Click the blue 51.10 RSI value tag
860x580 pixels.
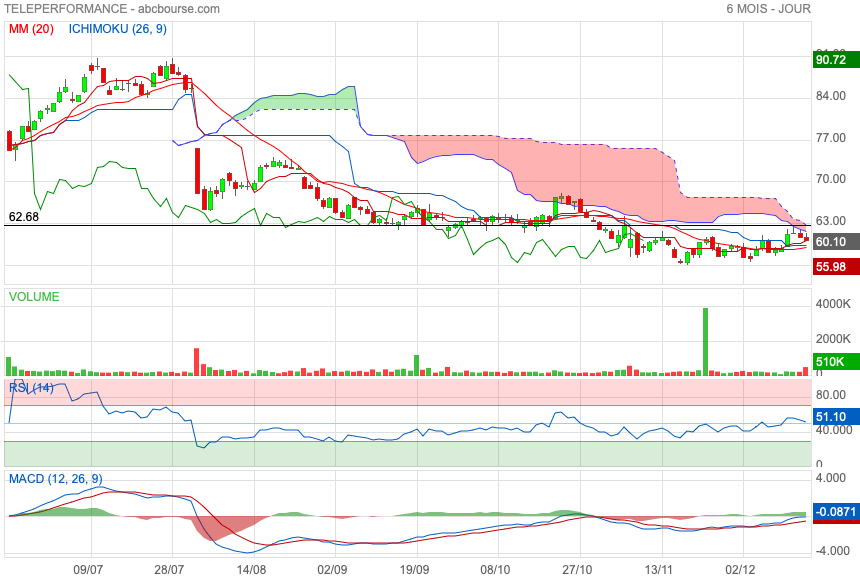(x=836, y=416)
